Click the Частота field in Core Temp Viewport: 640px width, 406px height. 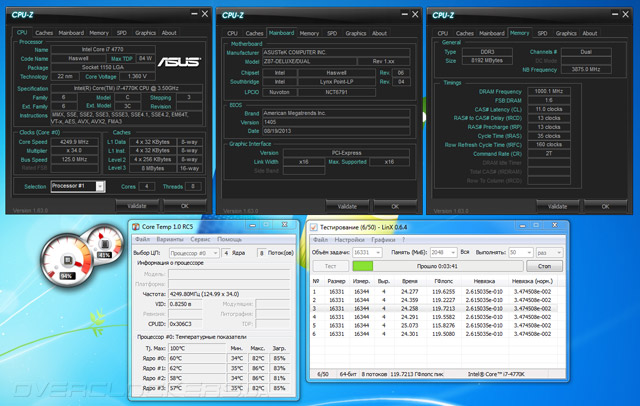click(229, 294)
